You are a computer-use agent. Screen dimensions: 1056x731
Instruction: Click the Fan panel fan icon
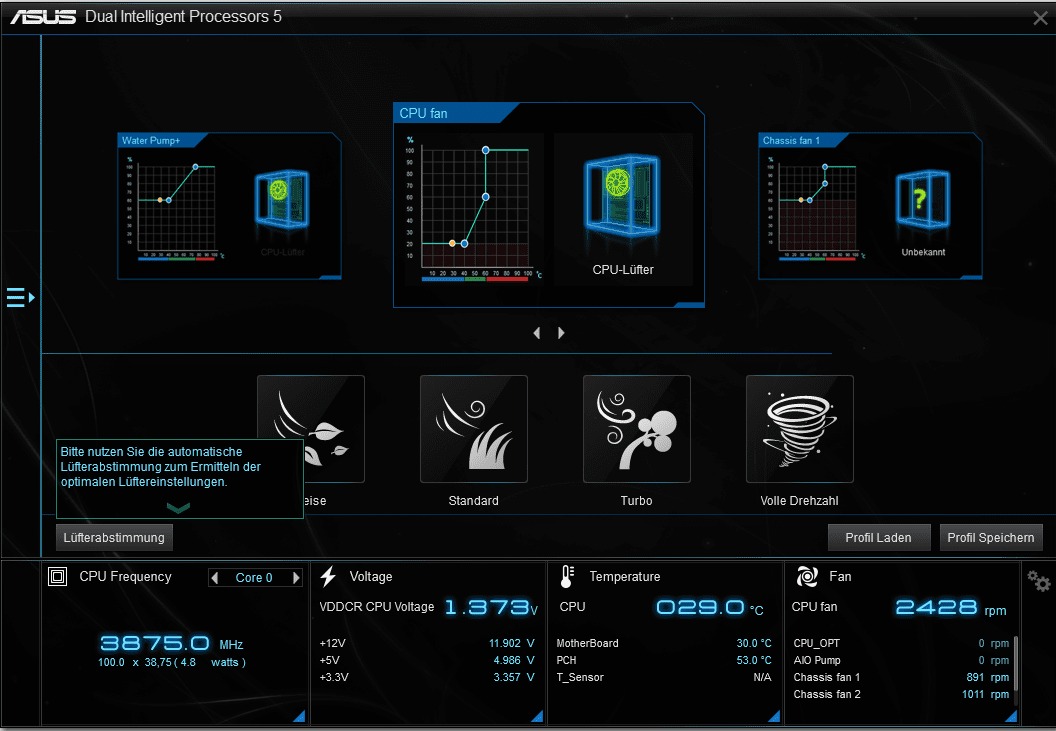807,576
